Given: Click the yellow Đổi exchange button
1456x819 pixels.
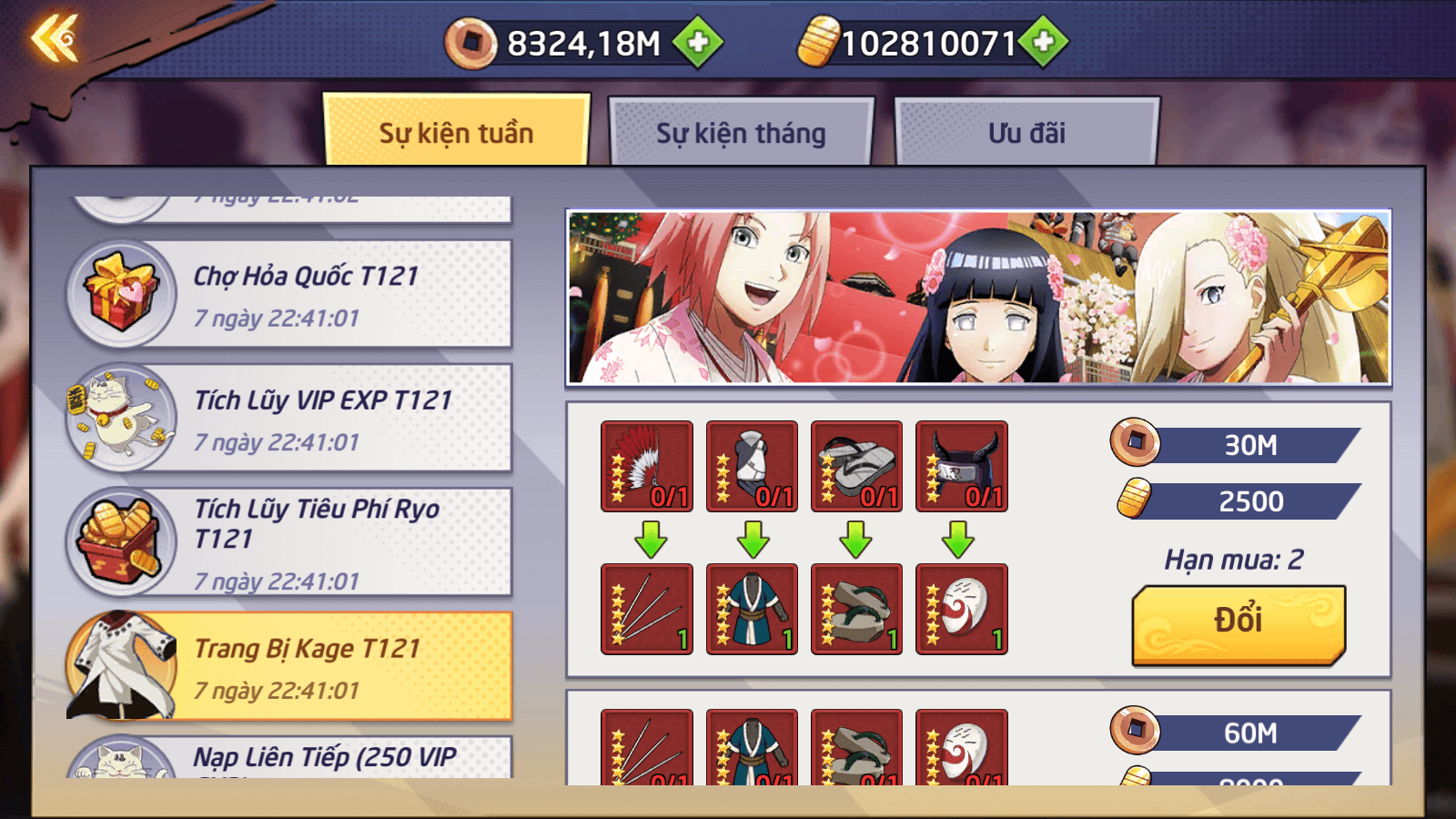Looking at the screenshot, I should (1239, 624).
